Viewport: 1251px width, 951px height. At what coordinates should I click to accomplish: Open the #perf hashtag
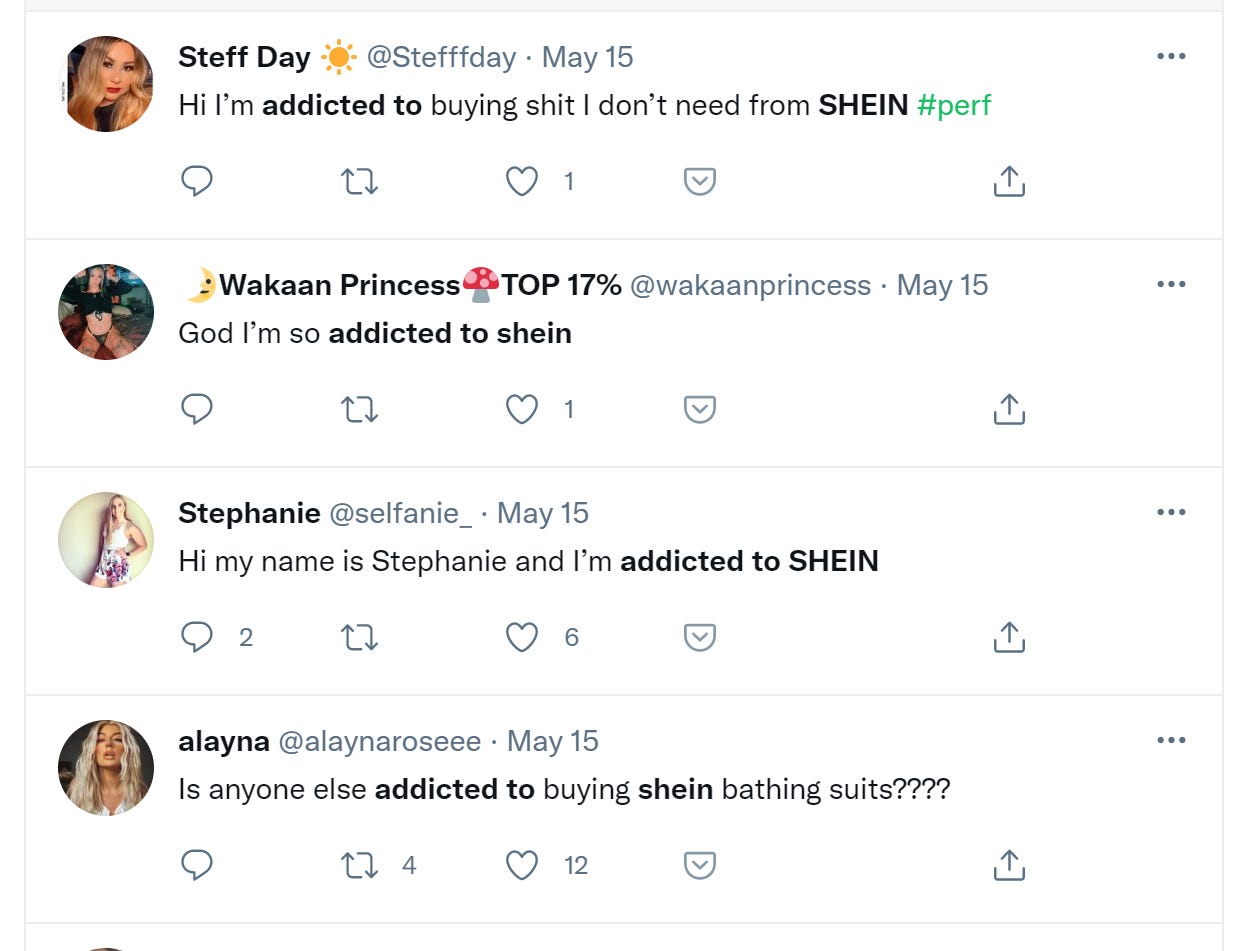pyautogui.click(x=955, y=105)
